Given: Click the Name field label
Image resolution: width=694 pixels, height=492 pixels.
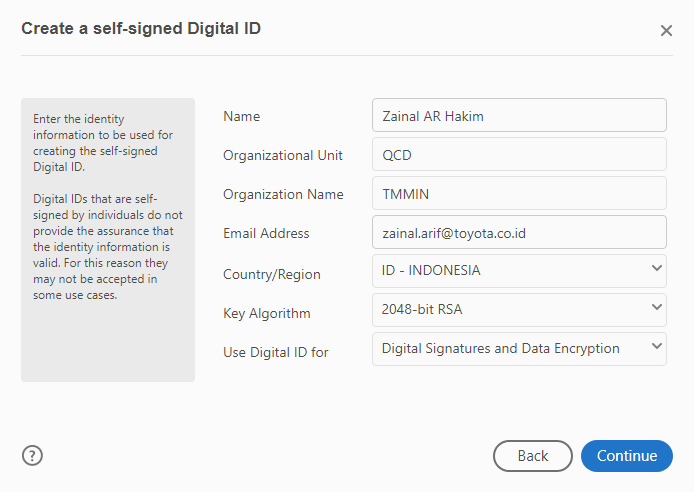Looking at the screenshot, I should point(241,116).
